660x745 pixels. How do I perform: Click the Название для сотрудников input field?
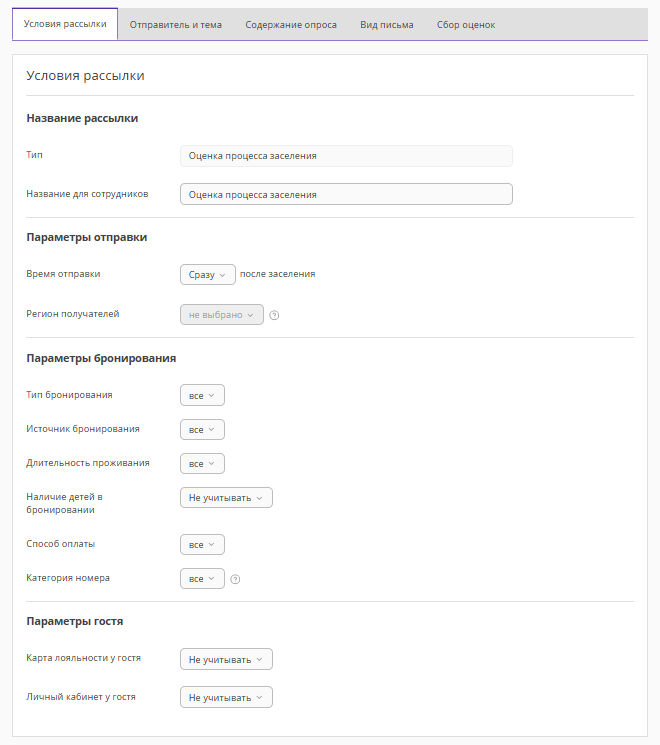click(x=346, y=195)
